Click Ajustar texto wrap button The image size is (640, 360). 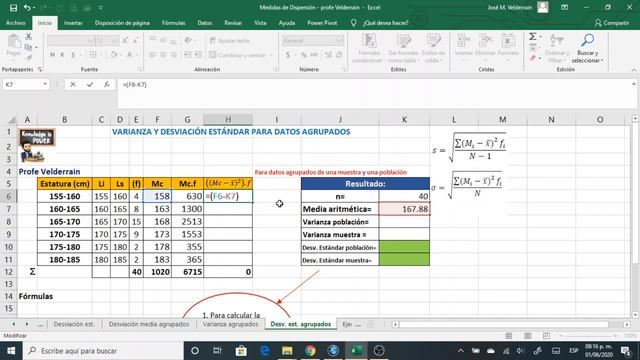[x=229, y=40]
